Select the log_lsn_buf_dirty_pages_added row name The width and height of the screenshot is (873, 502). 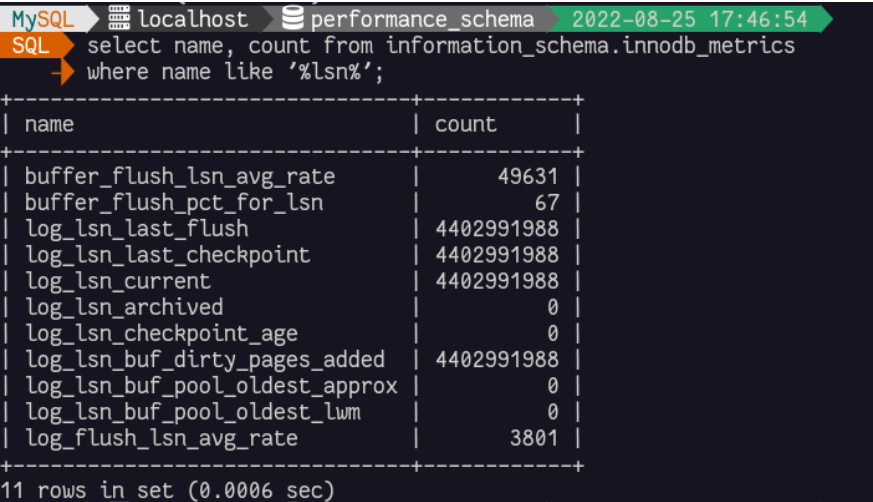pyautogui.click(x=205, y=359)
